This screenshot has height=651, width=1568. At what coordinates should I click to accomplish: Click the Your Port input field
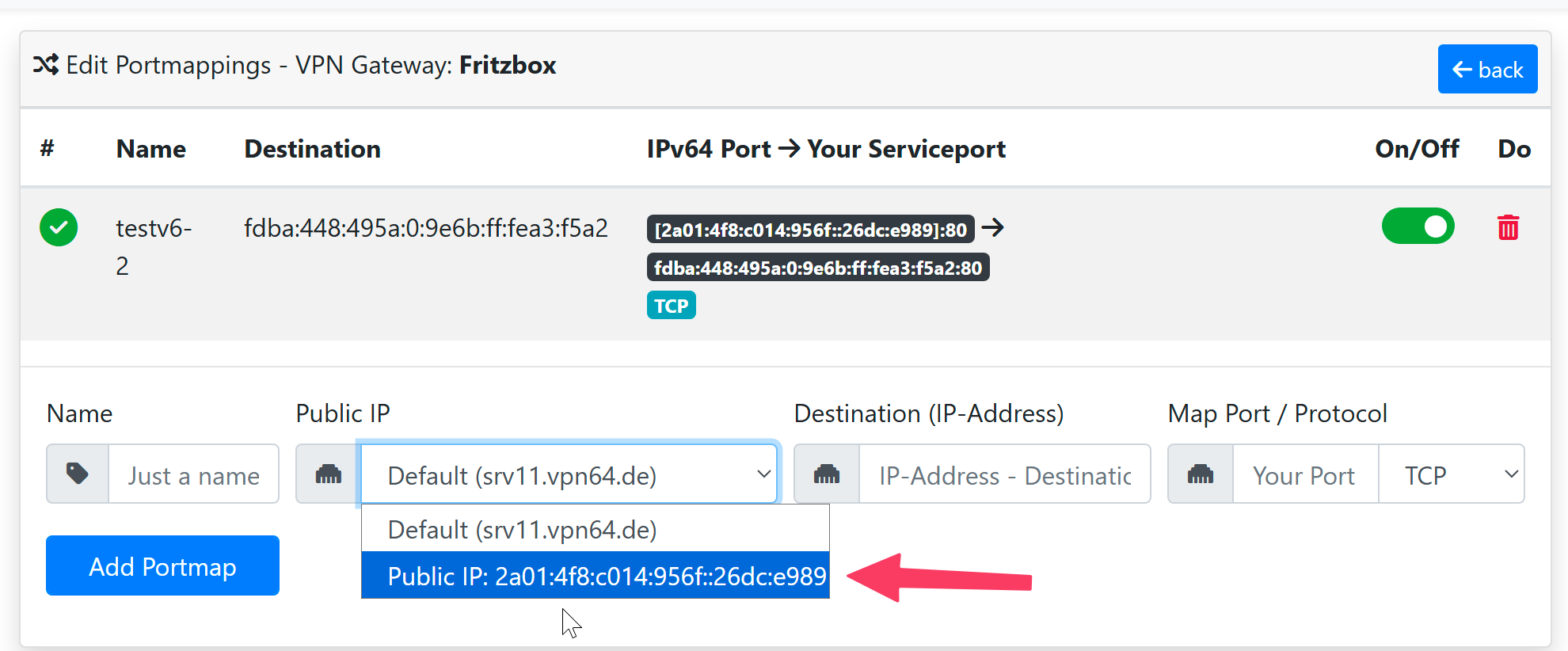tap(1305, 474)
